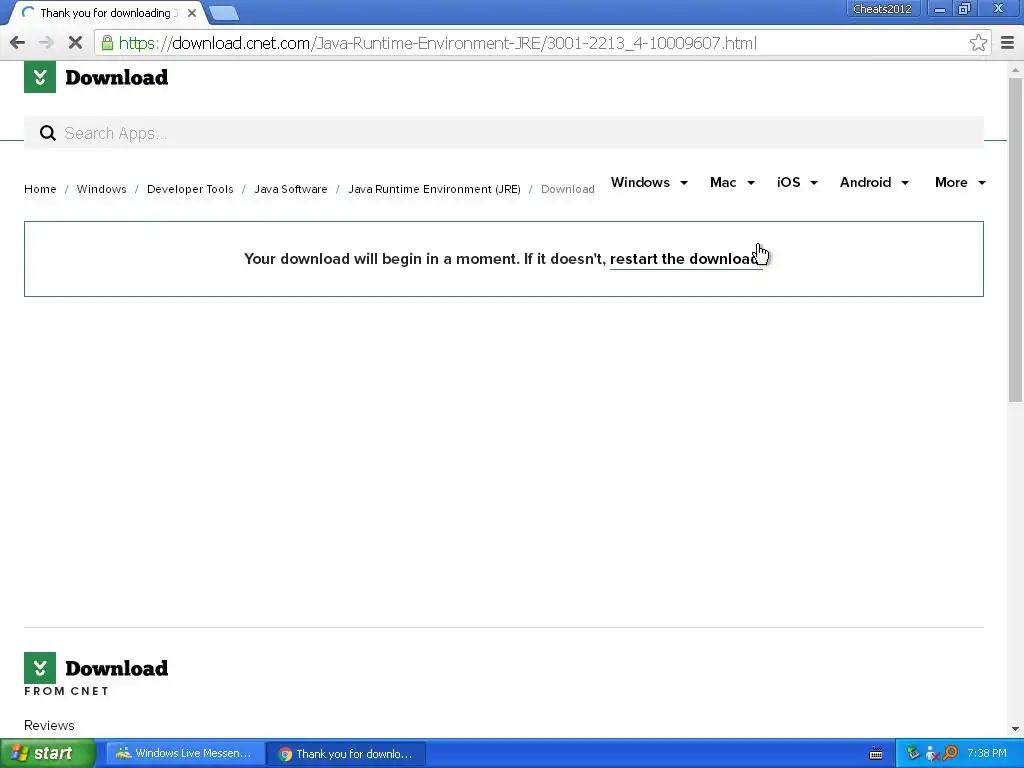Open the Java Software breadcrumb

[x=291, y=189]
